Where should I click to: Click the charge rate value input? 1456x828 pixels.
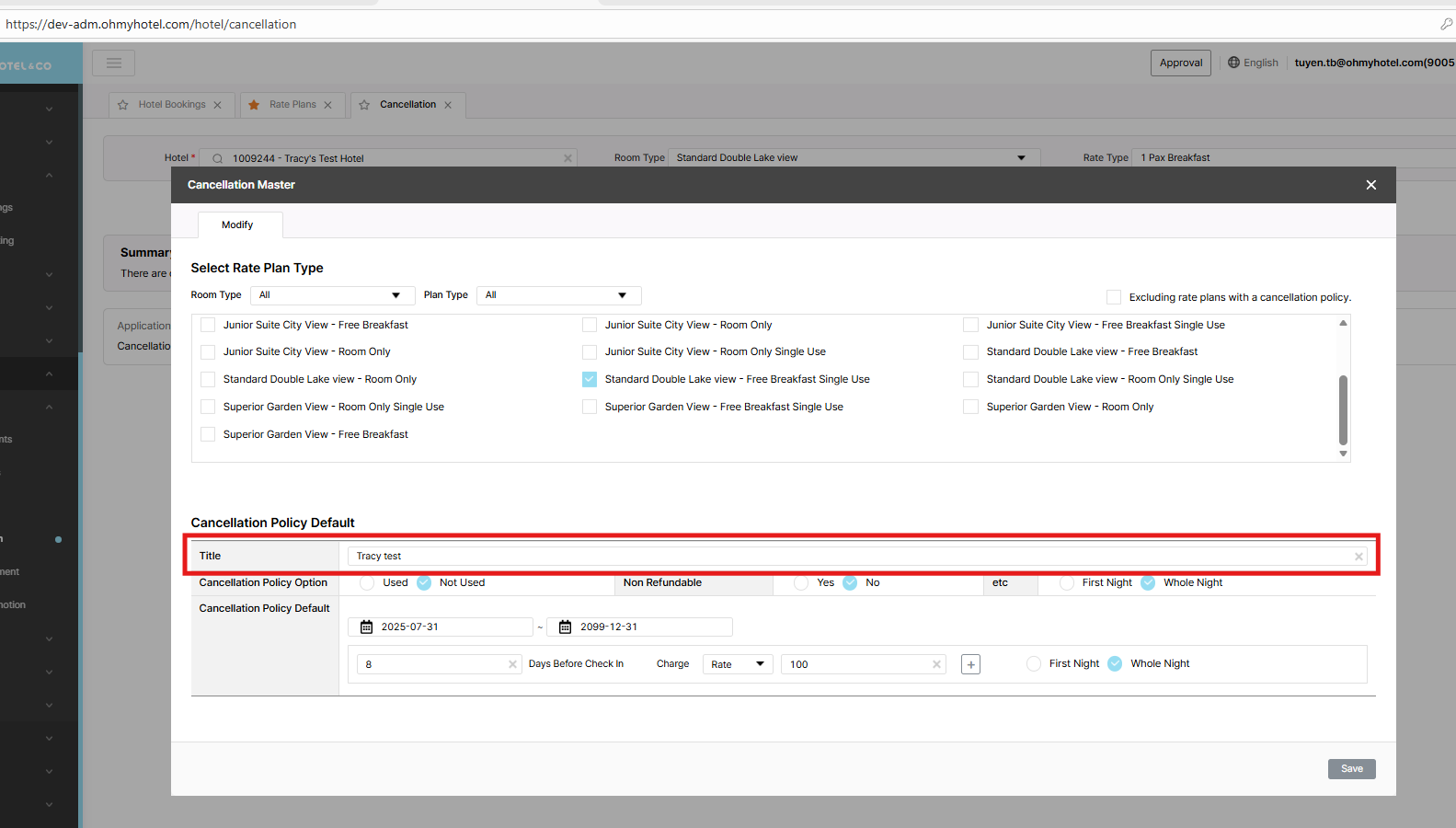click(x=864, y=664)
